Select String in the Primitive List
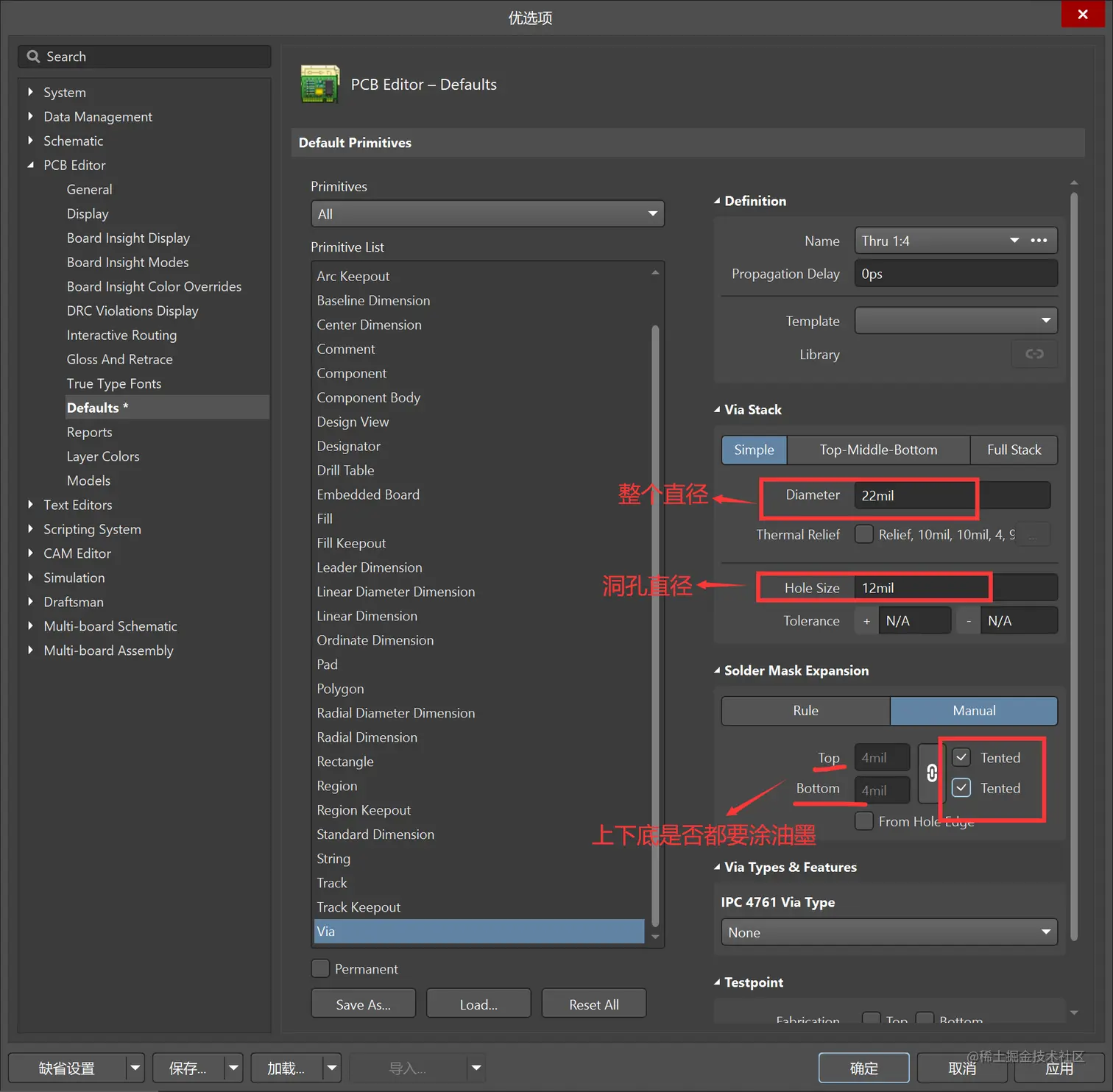Viewport: 1113px width, 1092px height. coord(479,858)
